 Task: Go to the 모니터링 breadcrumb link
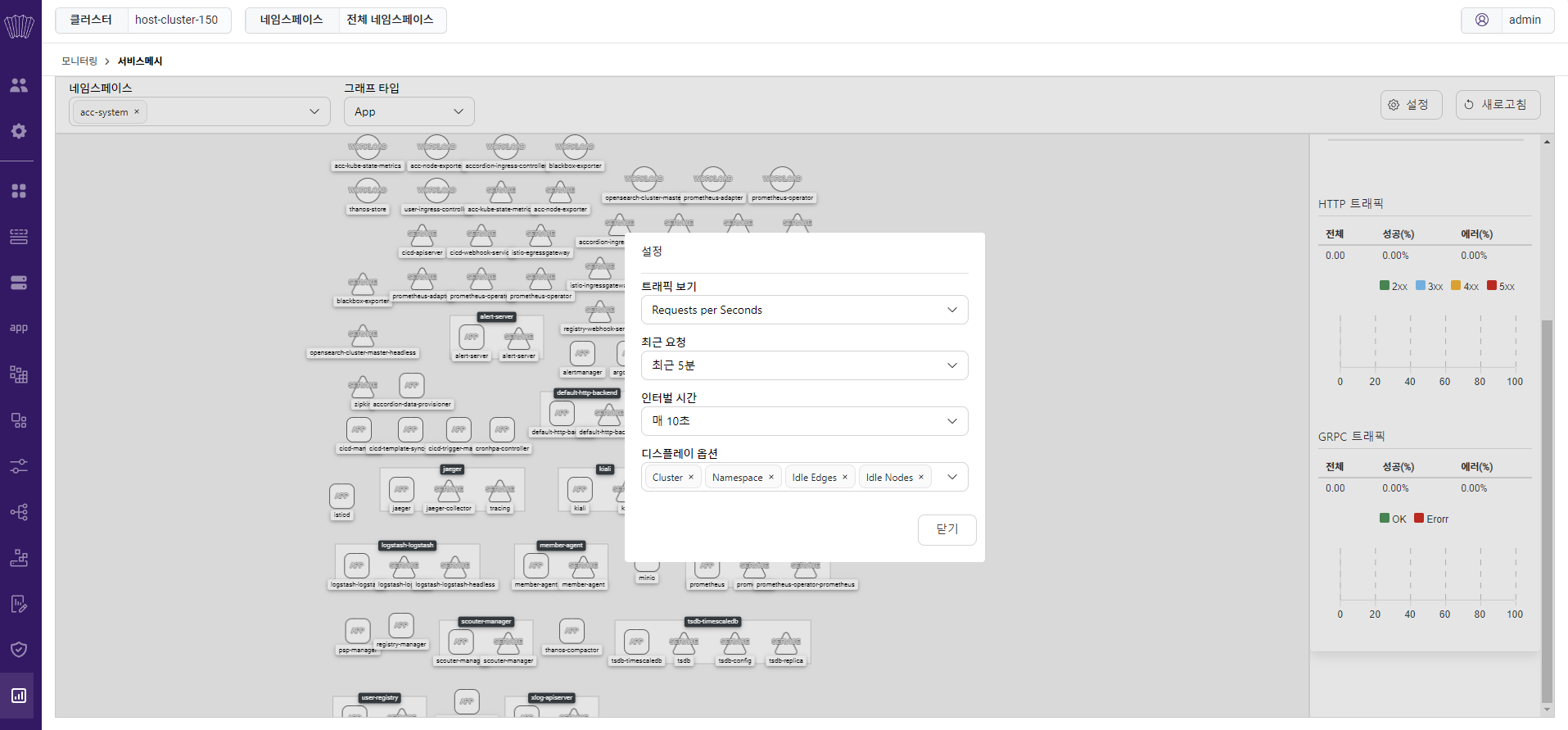point(79,61)
